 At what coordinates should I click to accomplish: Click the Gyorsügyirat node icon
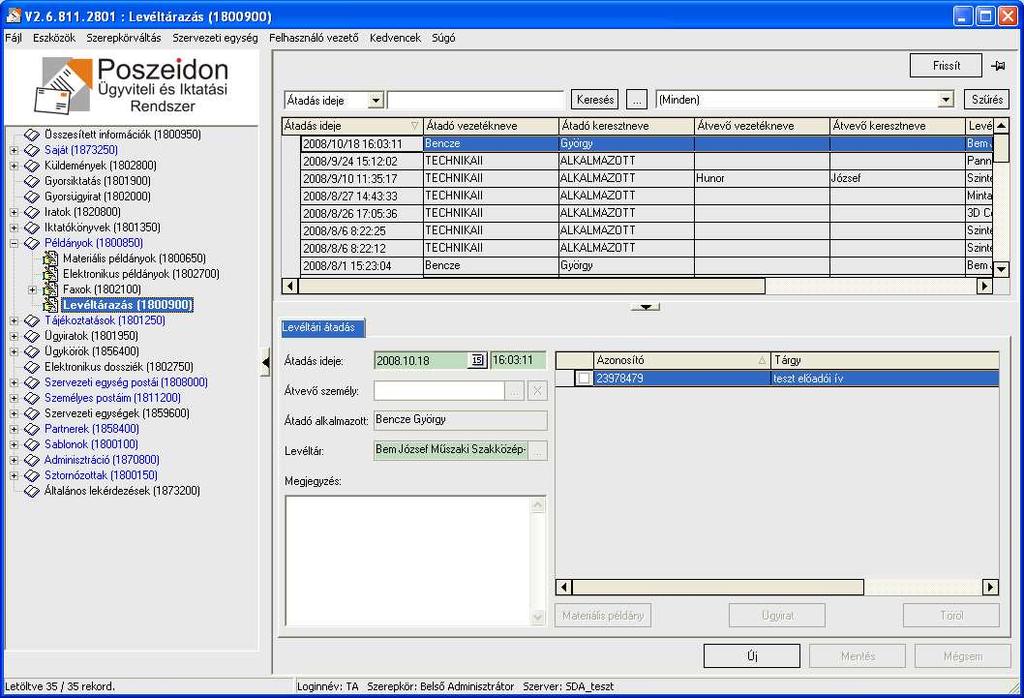pyautogui.click(x=32, y=197)
